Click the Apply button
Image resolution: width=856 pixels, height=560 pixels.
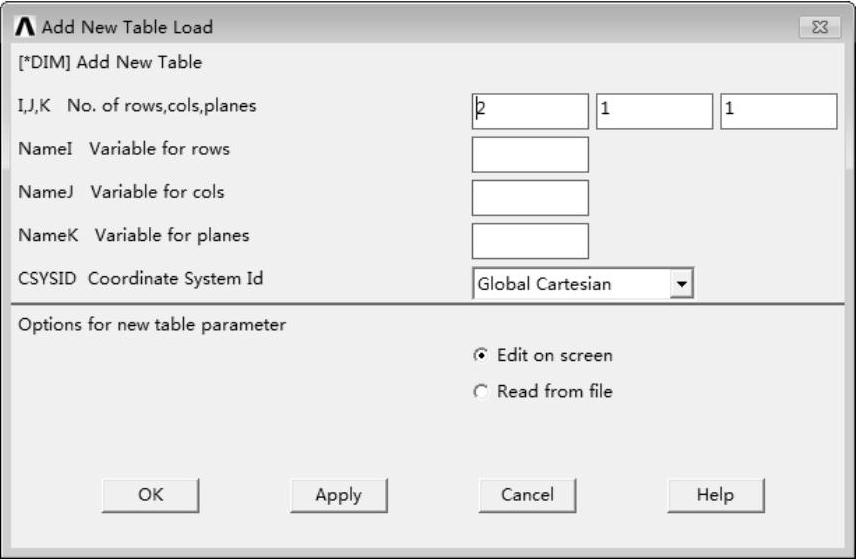click(338, 495)
